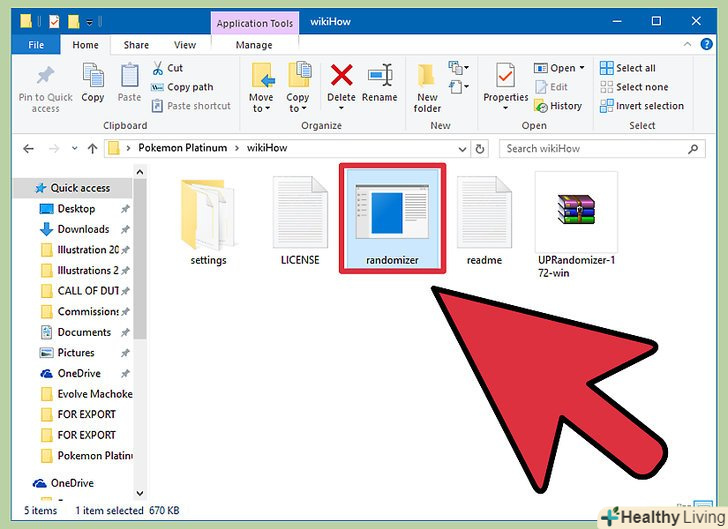Screen dimensions: 728x529
Task: Select the UPRandomizer-172-win archive
Action: pyautogui.click(x=576, y=225)
